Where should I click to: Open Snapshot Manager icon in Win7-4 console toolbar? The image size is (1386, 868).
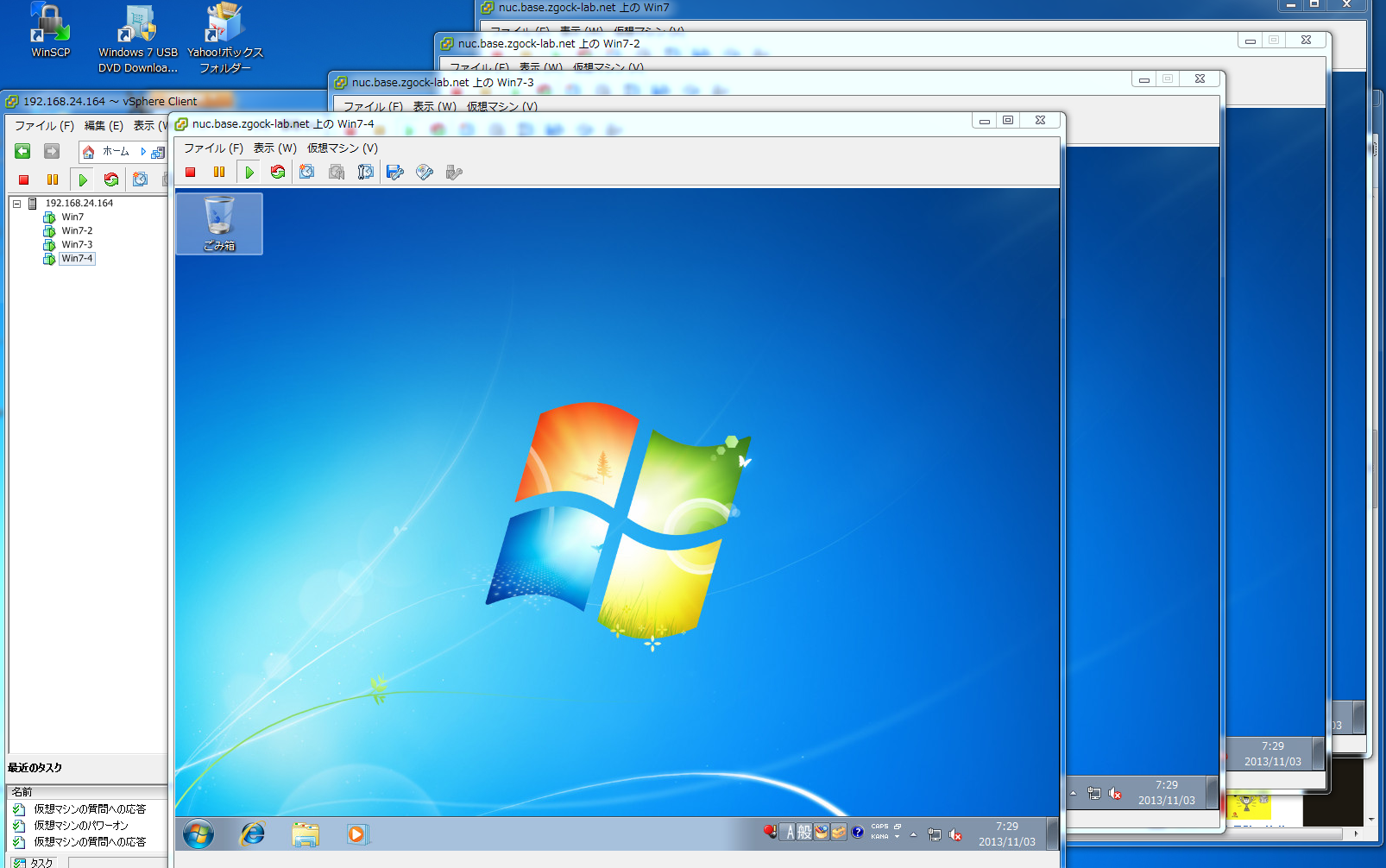coord(366,173)
